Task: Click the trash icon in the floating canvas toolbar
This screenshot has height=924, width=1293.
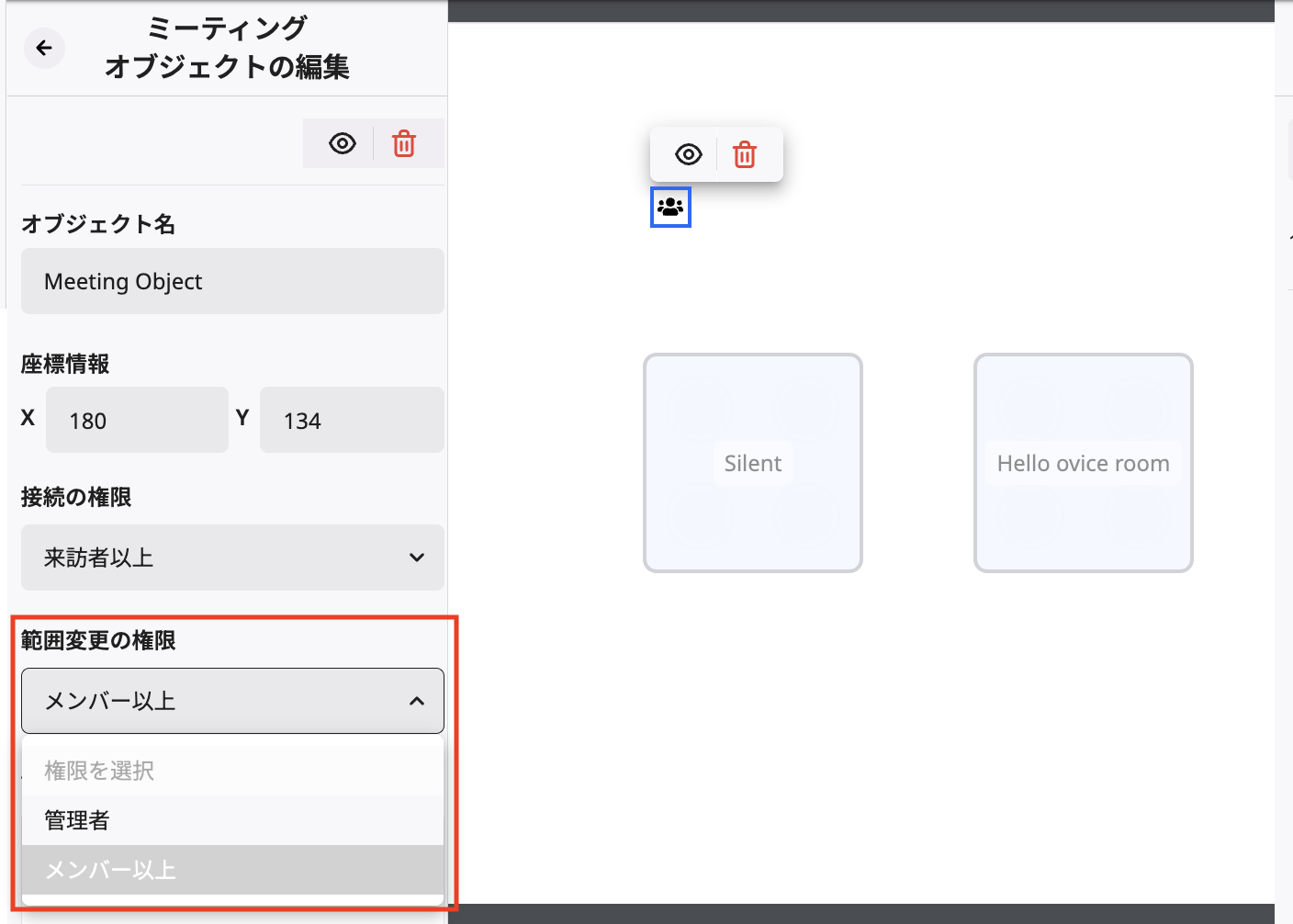Action: [745, 154]
